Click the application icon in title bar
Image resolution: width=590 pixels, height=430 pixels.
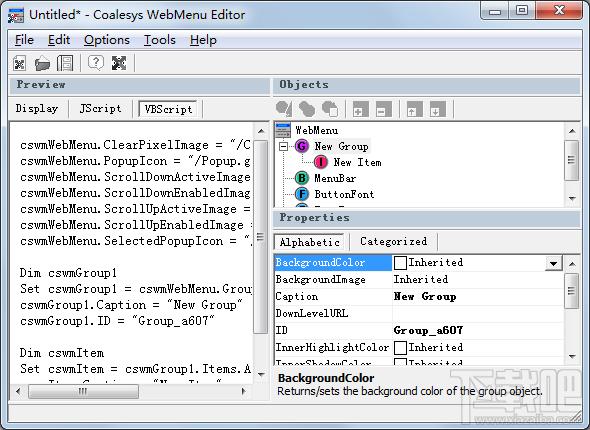click(15, 15)
